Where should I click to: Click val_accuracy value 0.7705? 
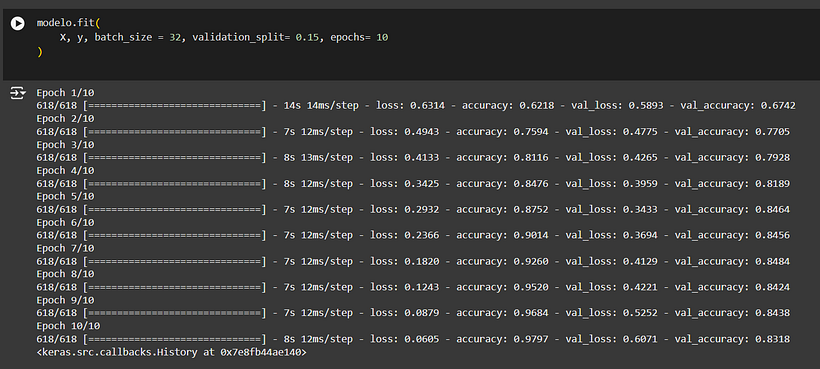tap(772, 132)
